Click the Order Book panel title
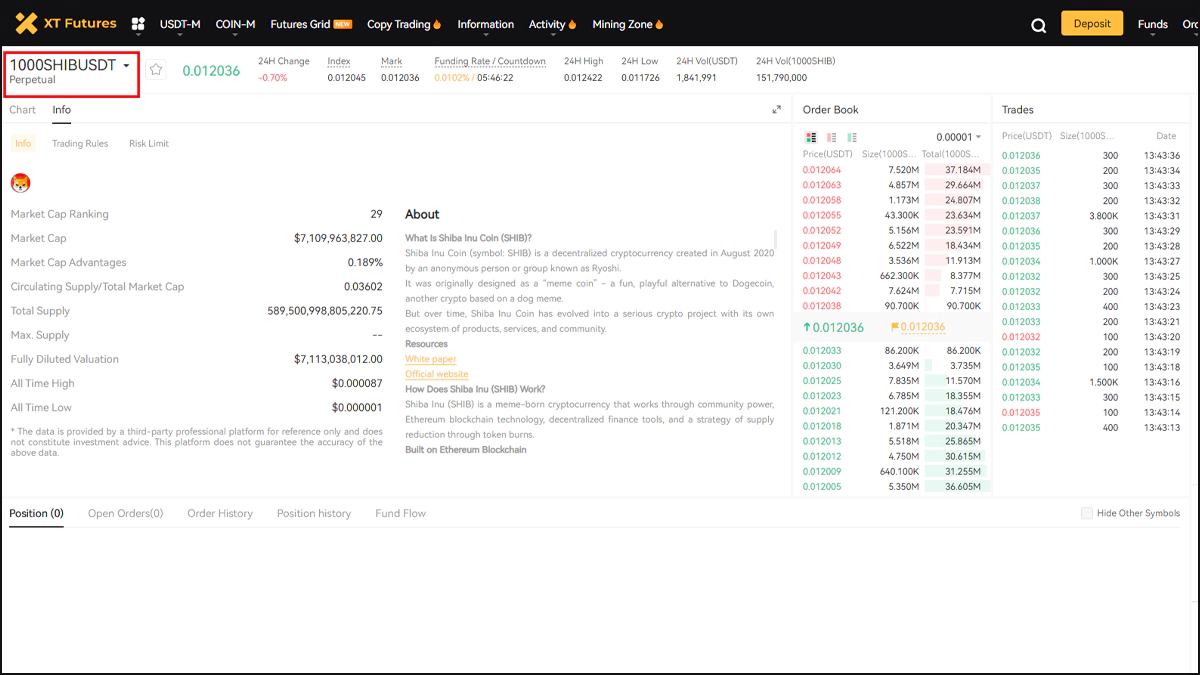The image size is (1200, 675). [831, 110]
